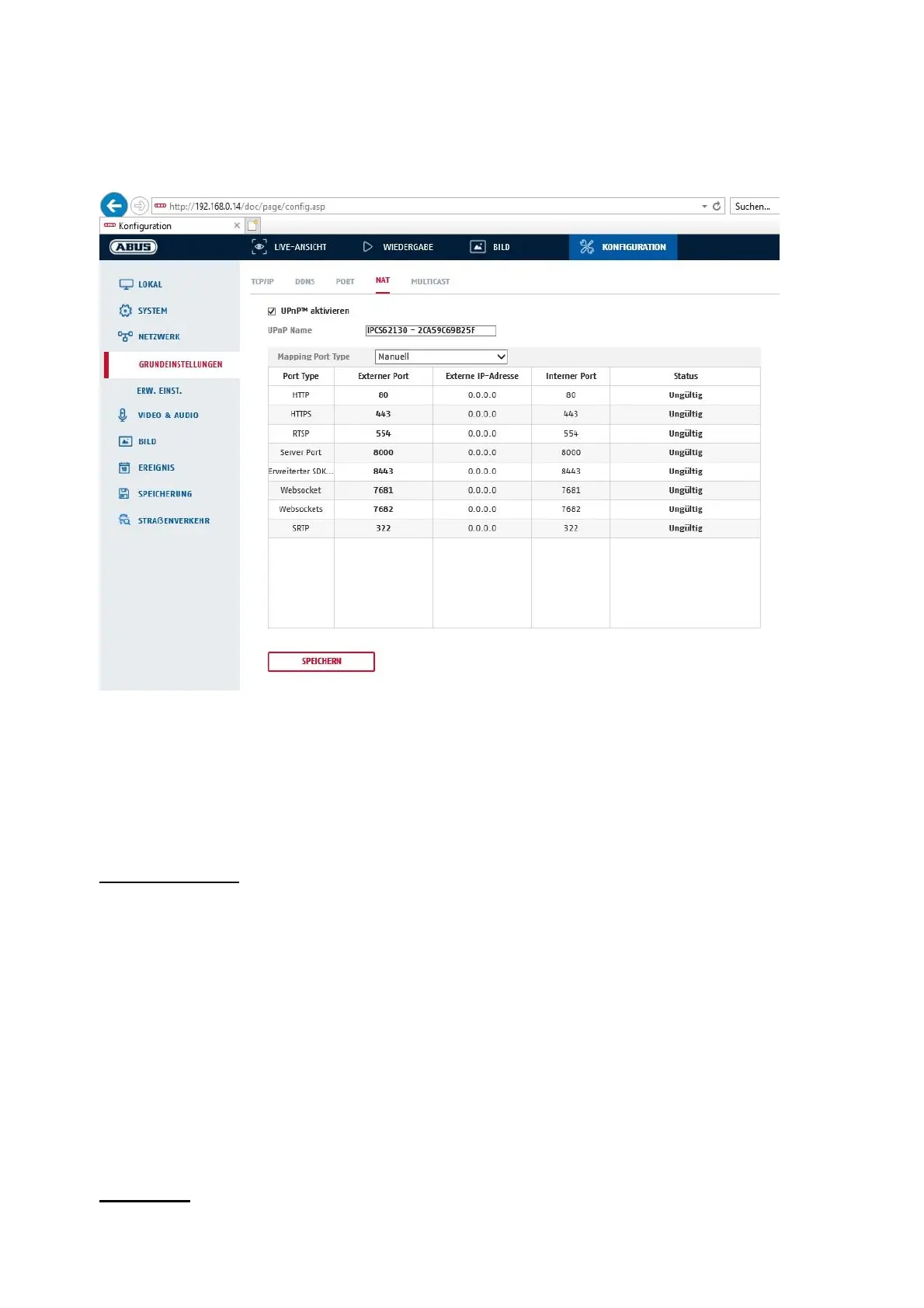The width and height of the screenshot is (924, 1308).
Task: Click Ungültig status in SRTP row
Action: click(686, 528)
